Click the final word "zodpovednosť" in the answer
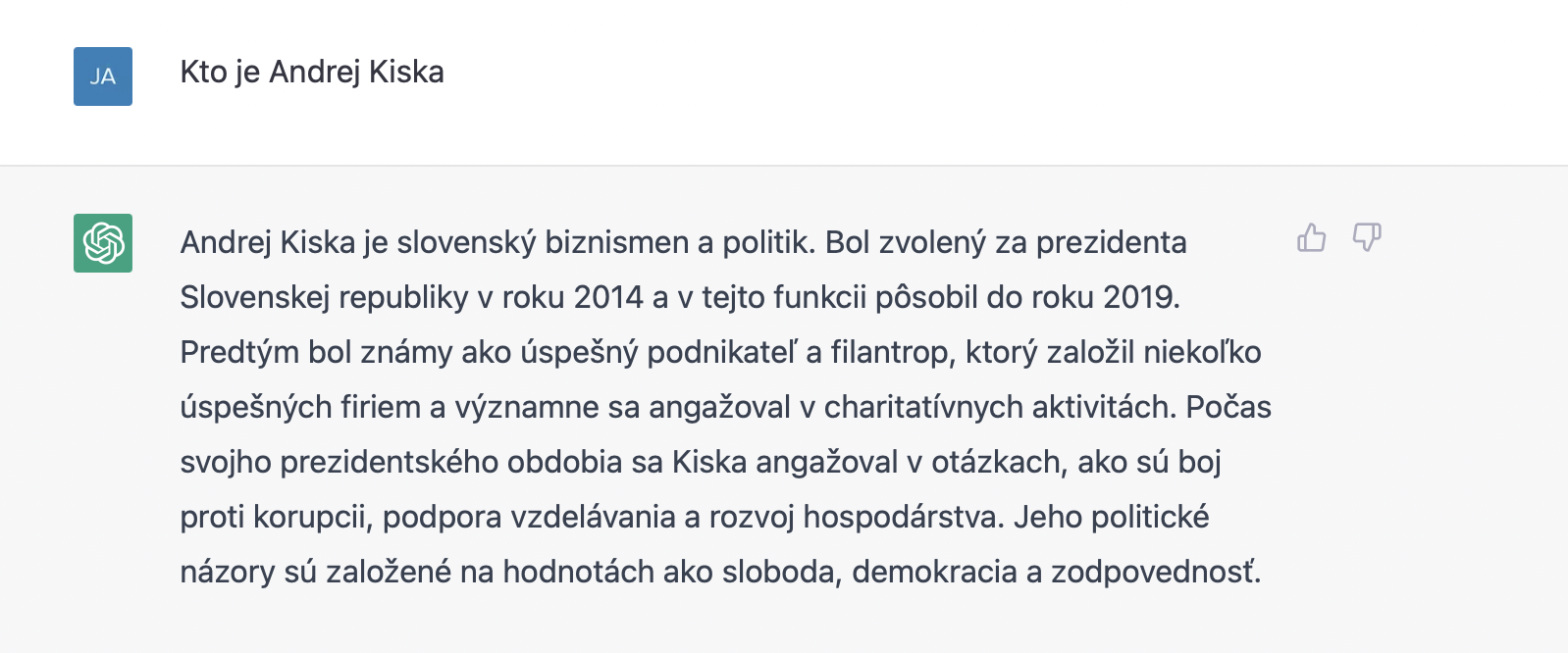The height and width of the screenshot is (653, 1568). tap(1155, 572)
